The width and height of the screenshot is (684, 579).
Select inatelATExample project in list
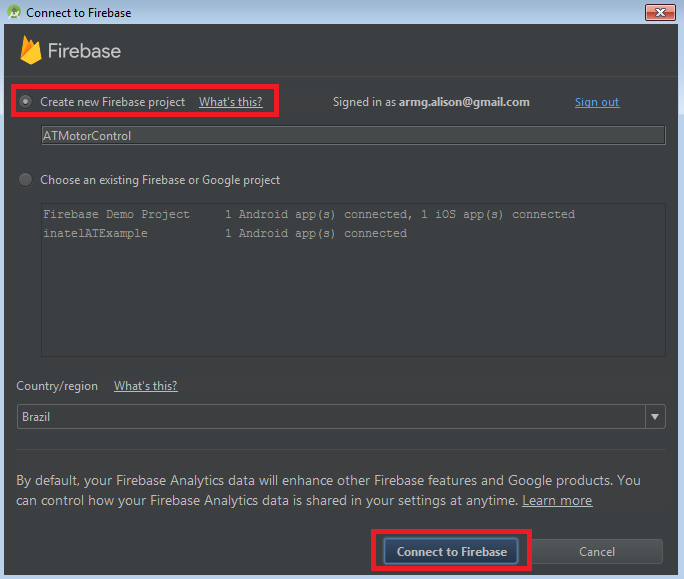click(x=95, y=233)
